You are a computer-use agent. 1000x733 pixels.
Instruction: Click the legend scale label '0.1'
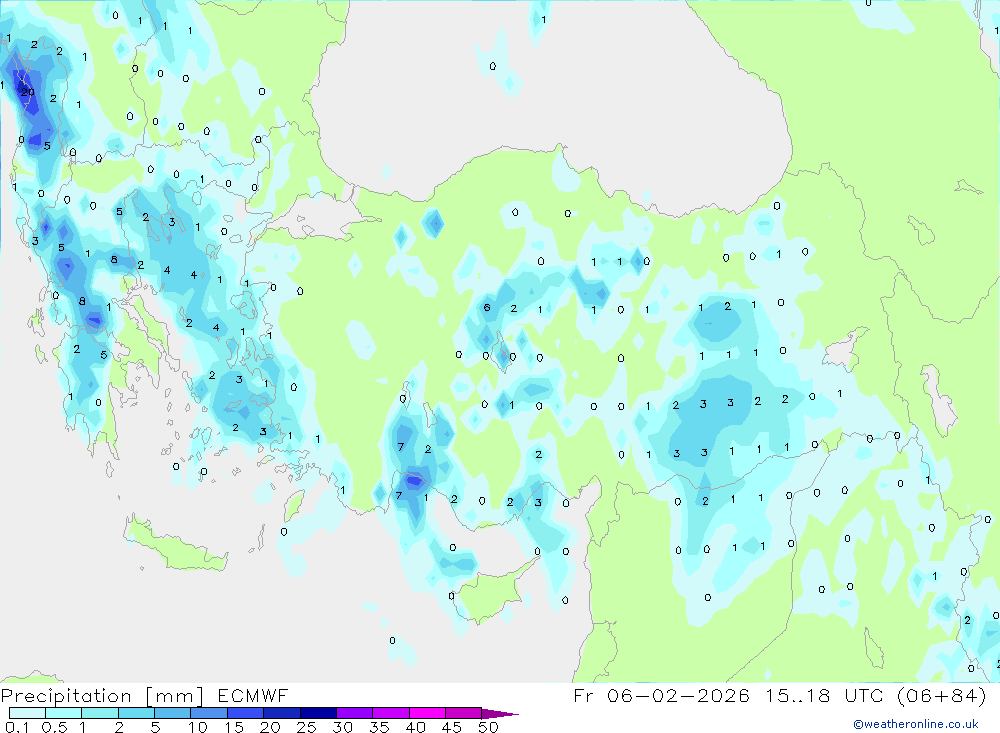(17, 727)
